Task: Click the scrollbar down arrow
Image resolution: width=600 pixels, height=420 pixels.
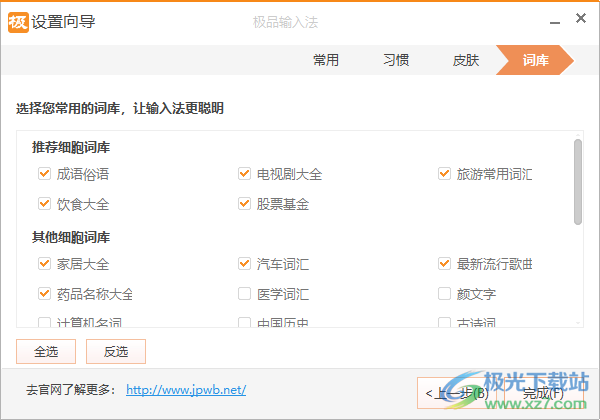Action: coord(578,324)
